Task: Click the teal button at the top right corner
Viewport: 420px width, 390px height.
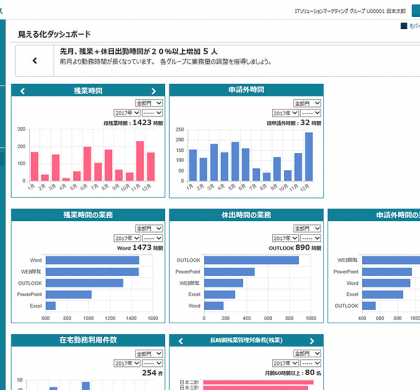Action: (x=416, y=11)
